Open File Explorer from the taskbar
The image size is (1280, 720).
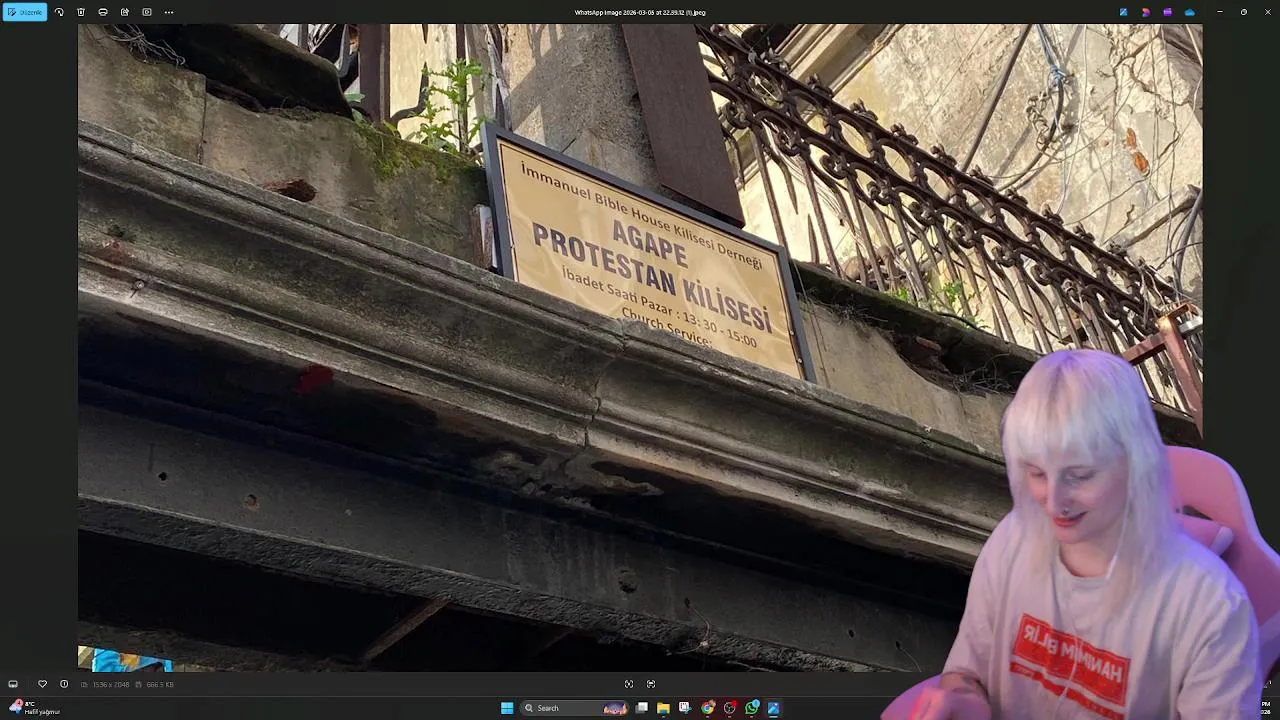pyautogui.click(x=663, y=708)
